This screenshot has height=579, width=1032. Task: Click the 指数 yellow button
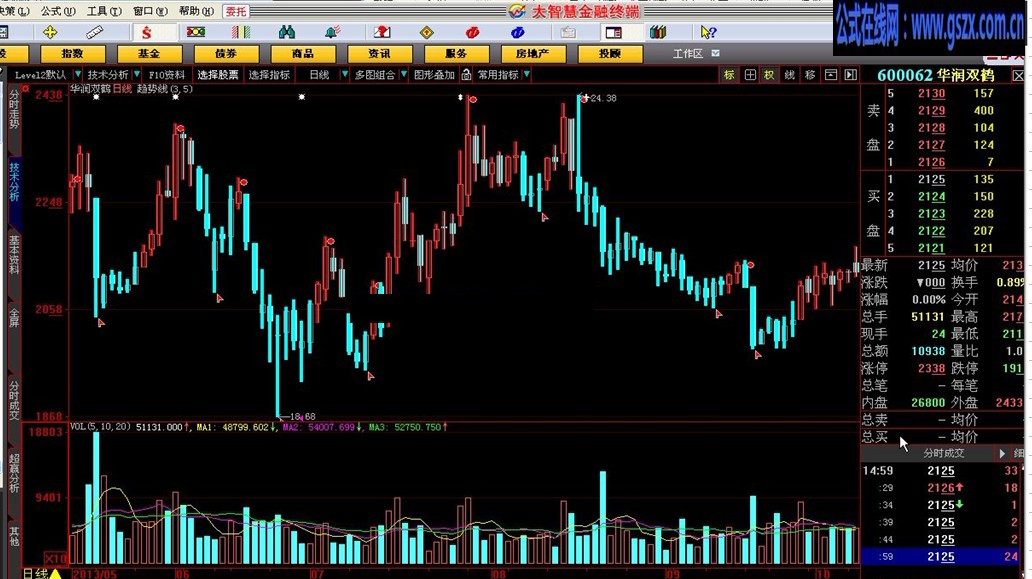pos(72,53)
